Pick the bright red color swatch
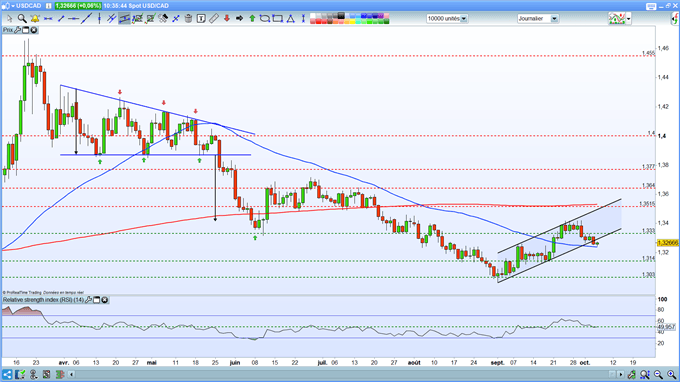680x382 pixels. coord(318,21)
